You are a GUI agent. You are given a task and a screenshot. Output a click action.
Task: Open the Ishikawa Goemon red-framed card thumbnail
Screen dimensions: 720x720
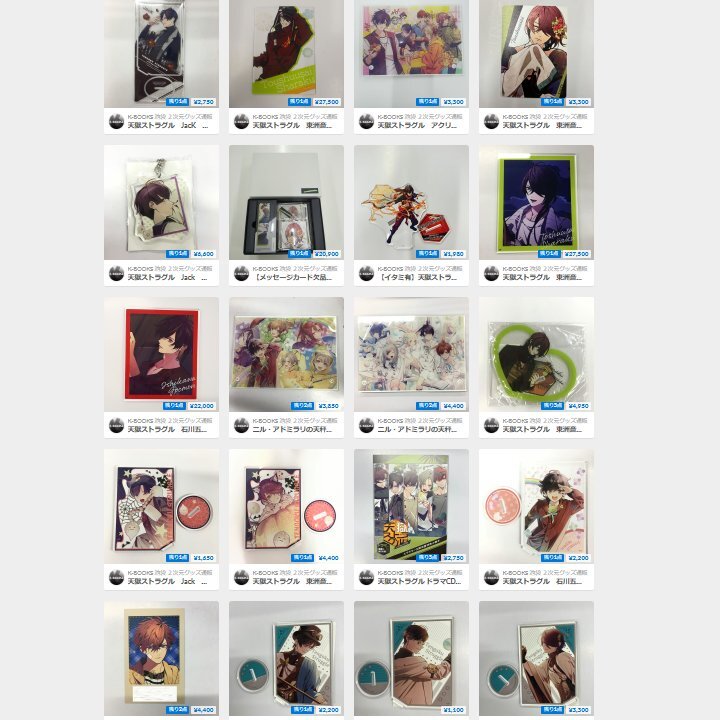[161, 354]
